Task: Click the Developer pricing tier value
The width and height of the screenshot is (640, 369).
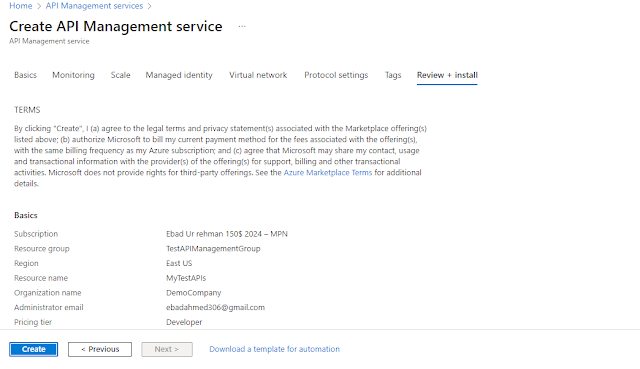Action: coord(184,322)
